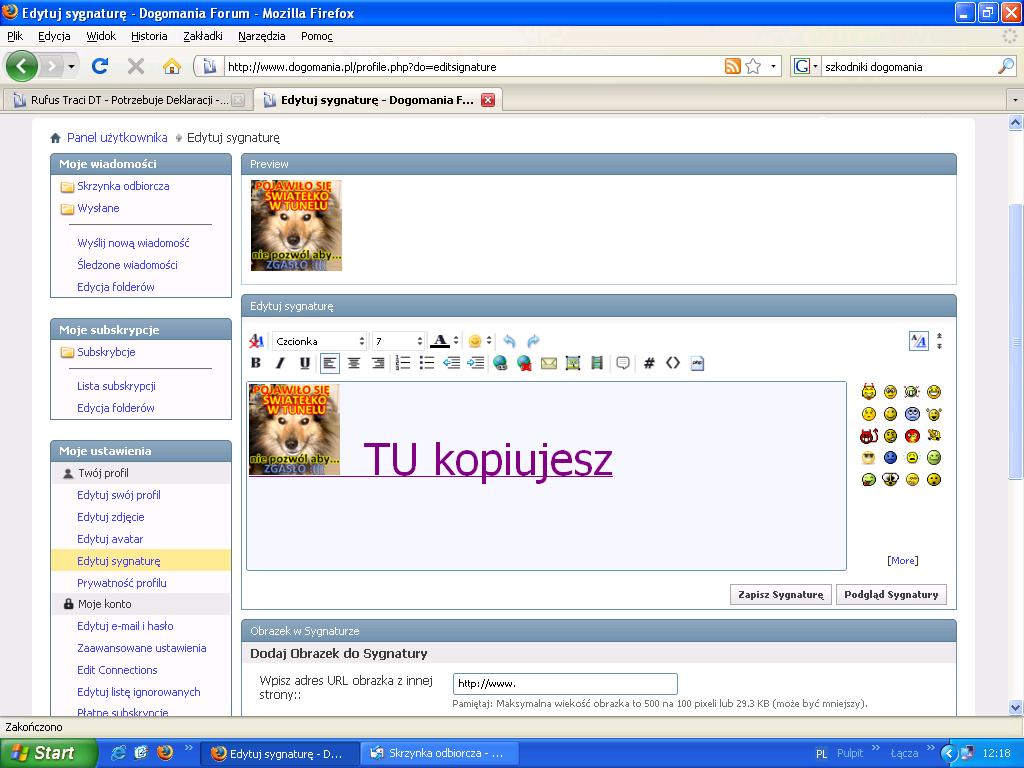
Task: Open the Edytuj avatar link
Action: coord(110,539)
